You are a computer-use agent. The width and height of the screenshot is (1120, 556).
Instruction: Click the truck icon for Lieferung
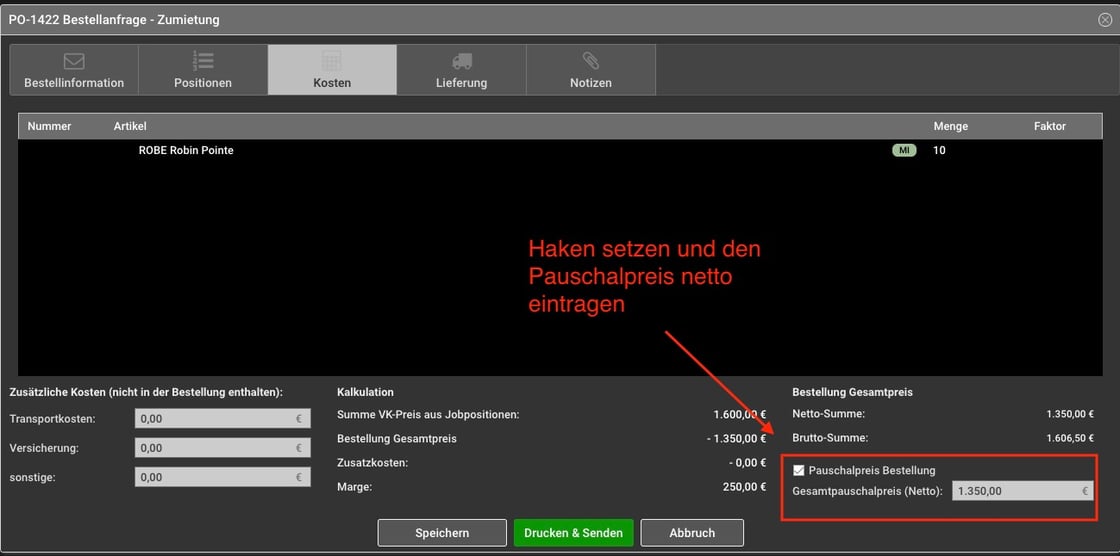pos(461,61)
